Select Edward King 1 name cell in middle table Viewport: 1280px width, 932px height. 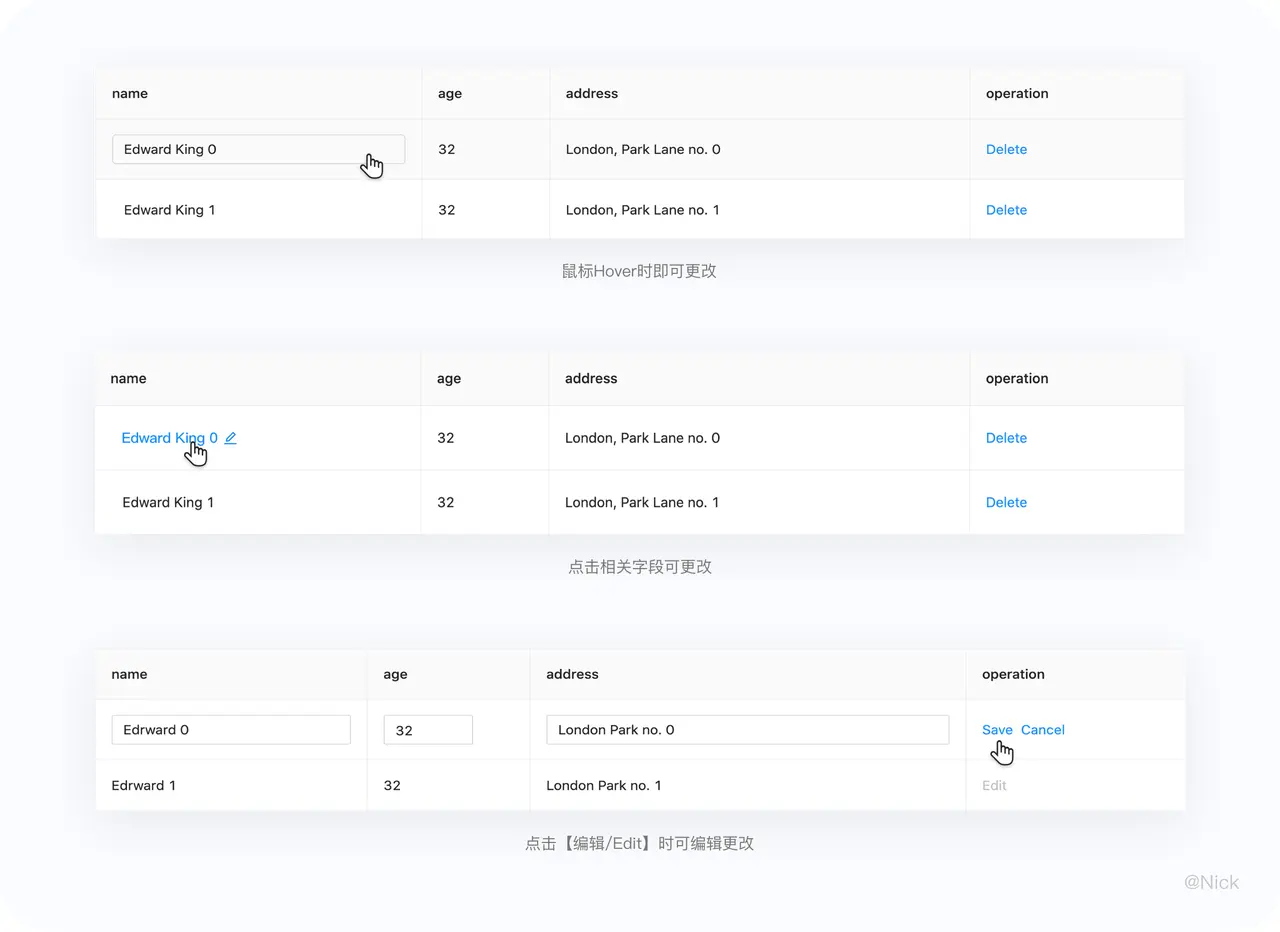[x=168, y=502]
